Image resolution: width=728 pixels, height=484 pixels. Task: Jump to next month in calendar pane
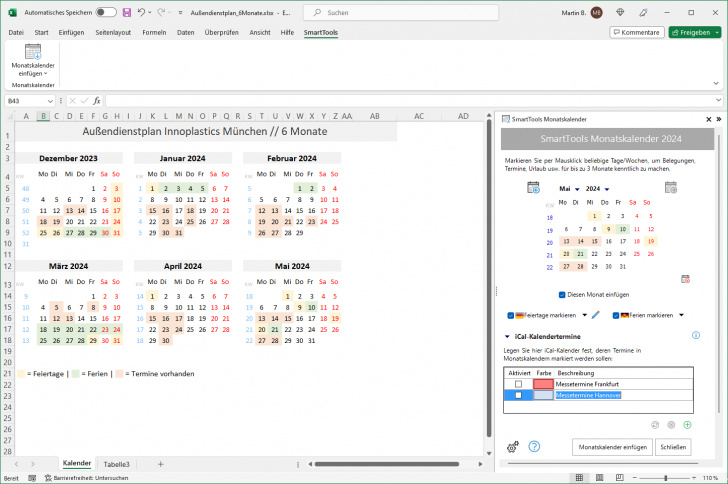[670, 188]
